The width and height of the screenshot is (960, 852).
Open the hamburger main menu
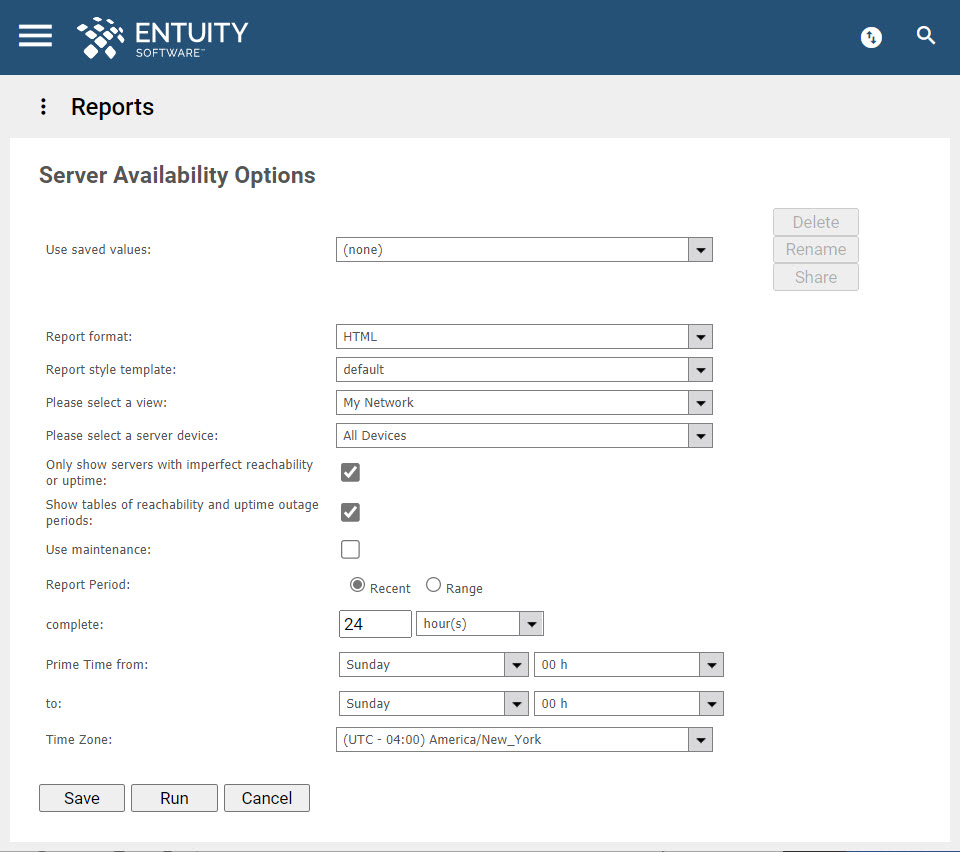point(36,36)
